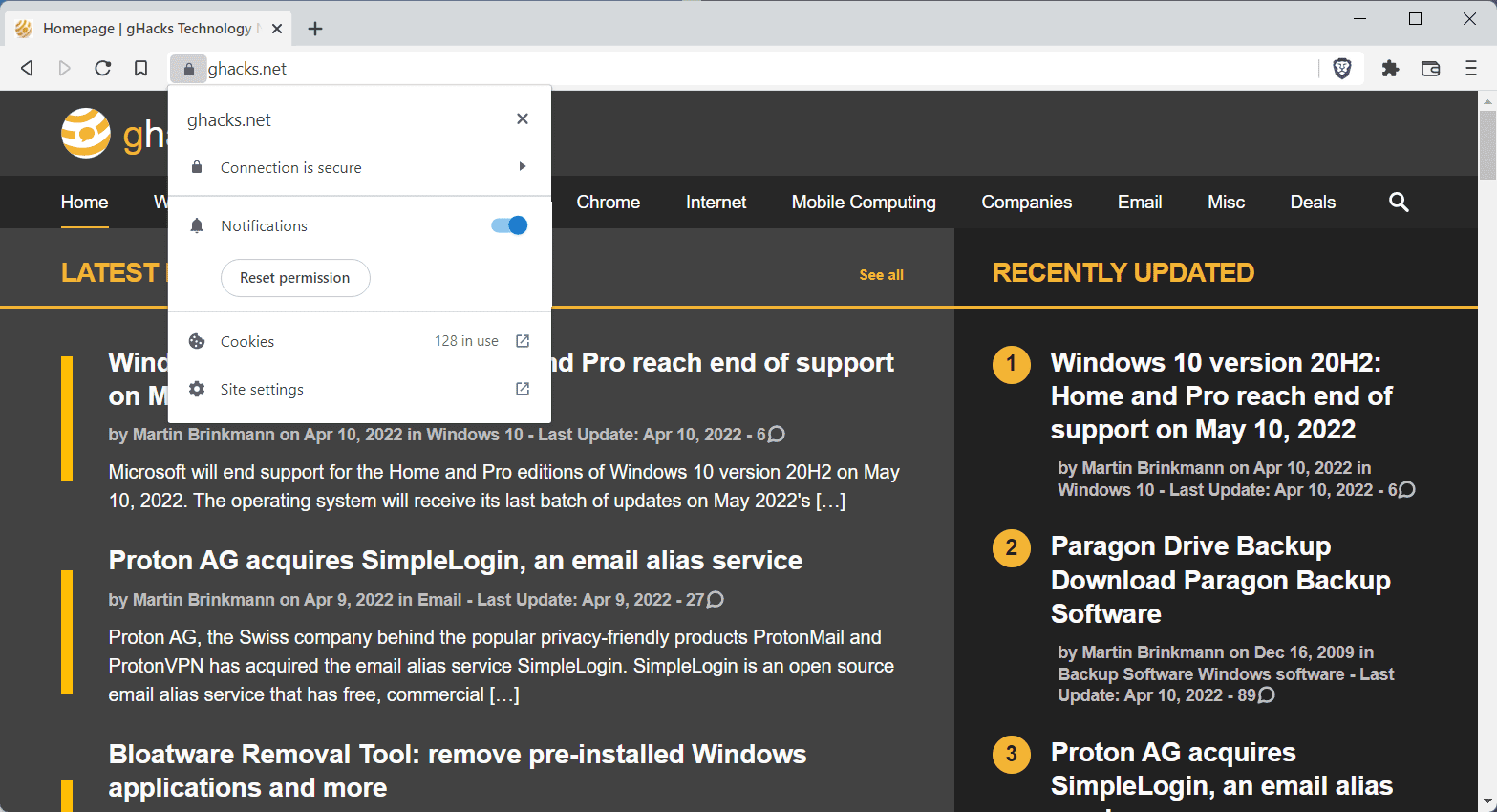The width and height of the screenshot is (1497, 812).
Task: Reload the ghacks.net page
Action: point(102,68)
